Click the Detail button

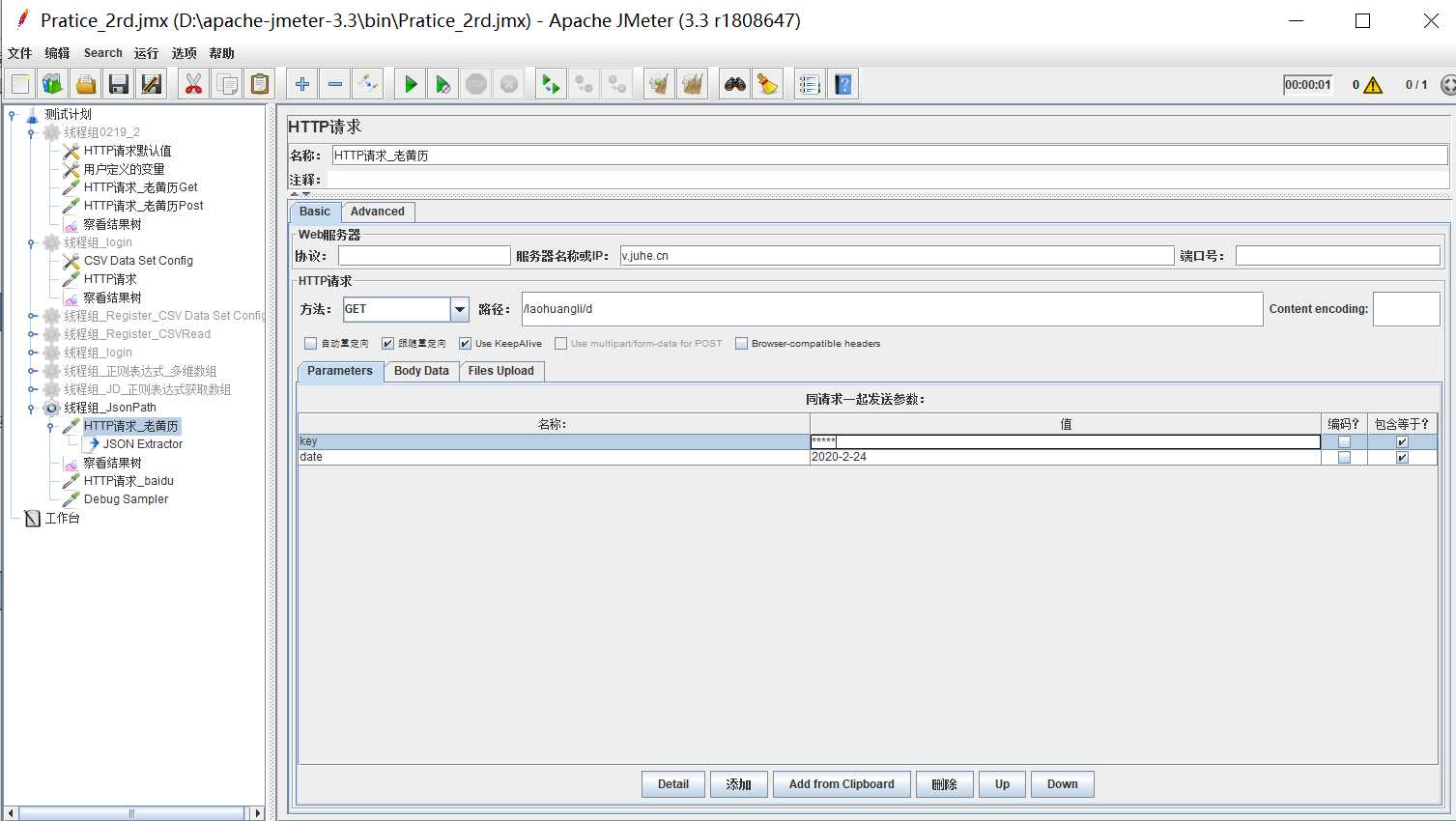[673, 784]
